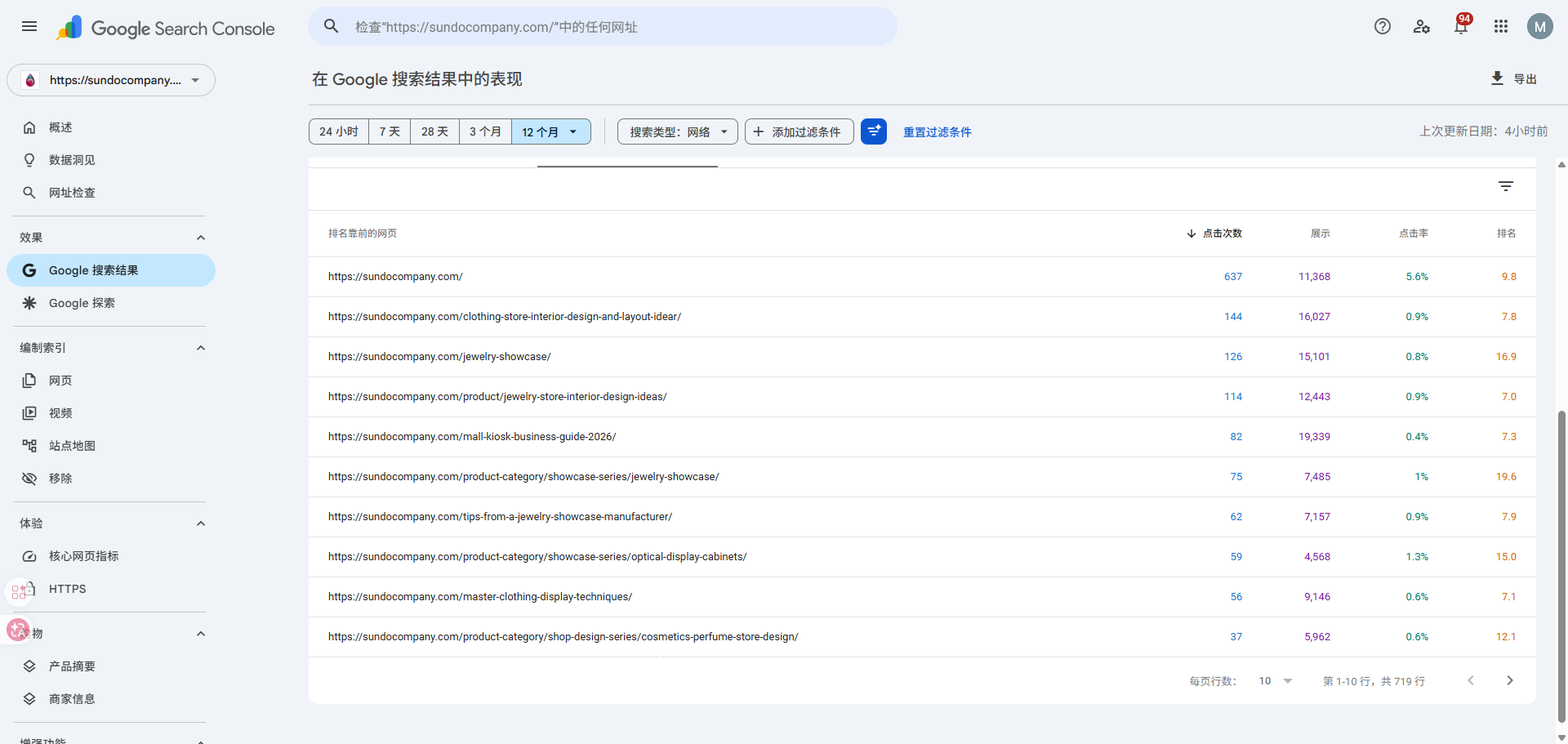Open the main hamburger menu
Image resolution: width=1568 pixels, height=744 pixels.
point(29,27)
